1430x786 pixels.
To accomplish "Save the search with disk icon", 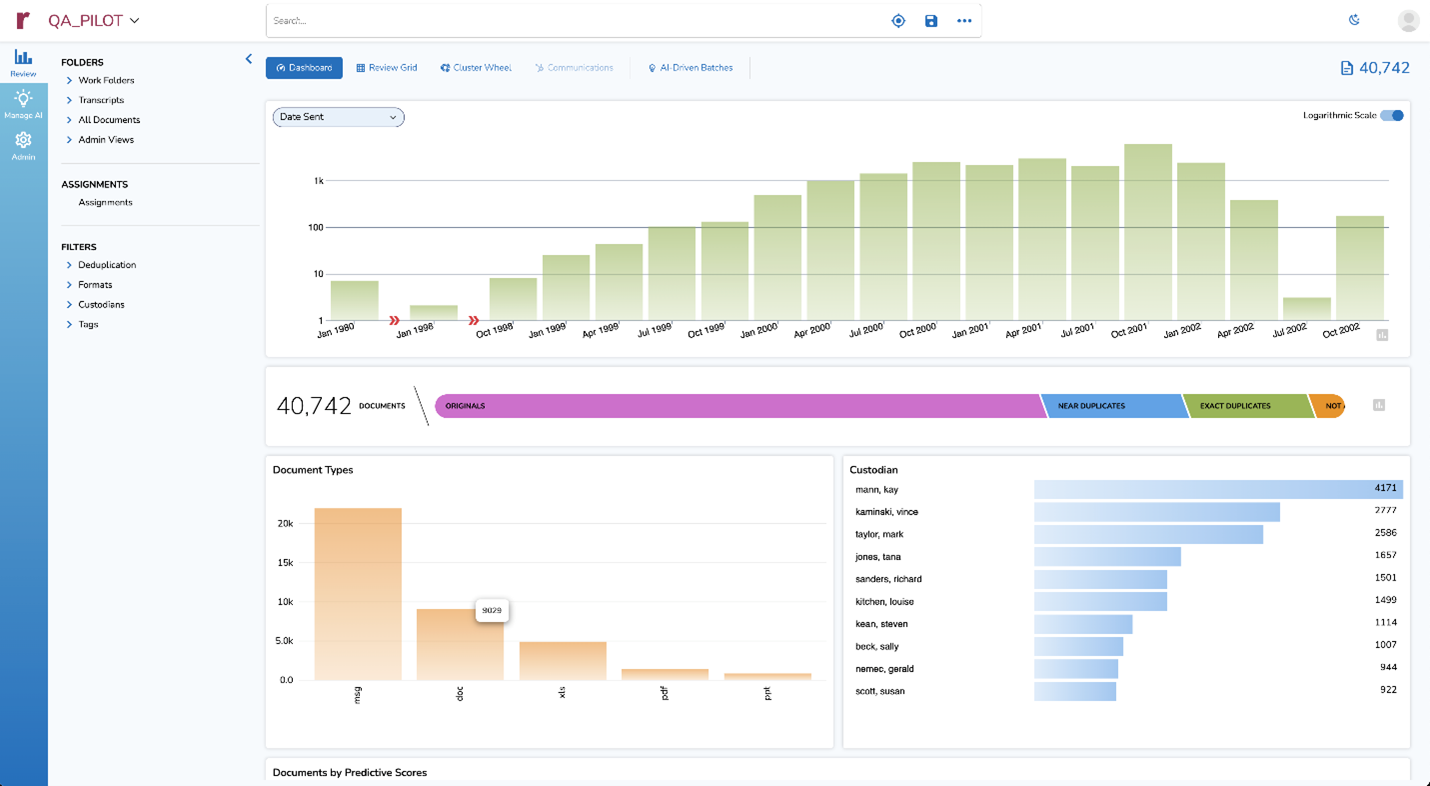I will pos(931,20).
